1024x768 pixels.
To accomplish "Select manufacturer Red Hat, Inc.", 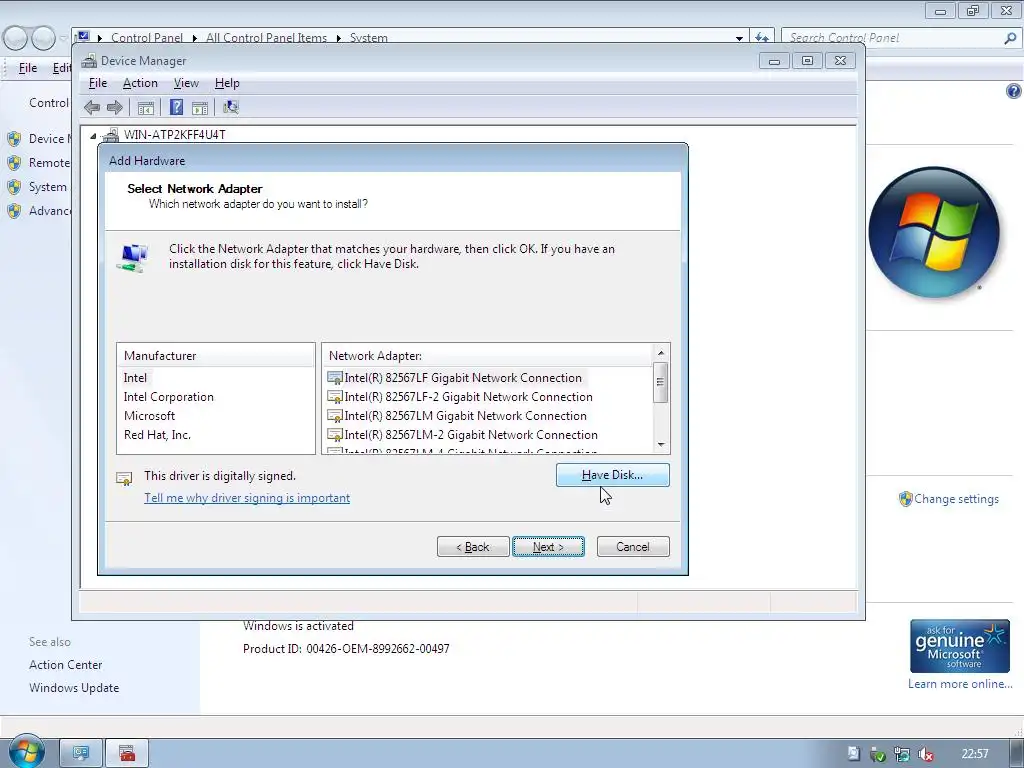I will click(157, 435).
